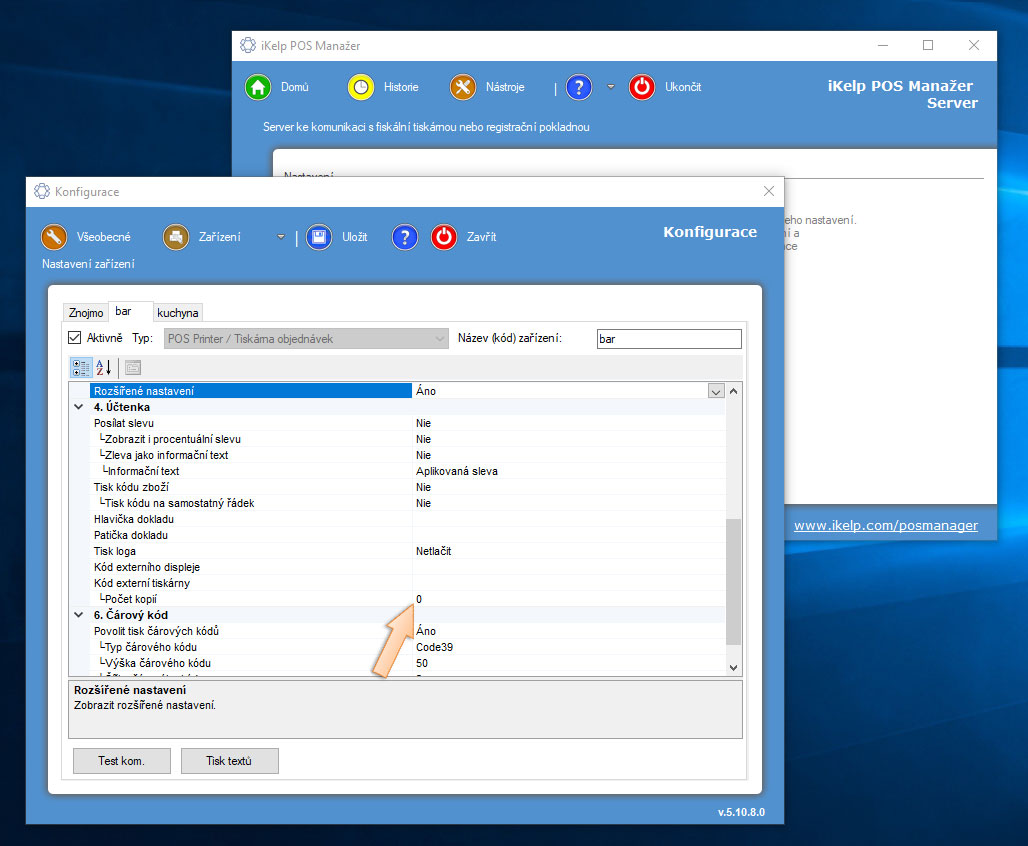Collapse the 6. Čárový kód section
The width and height of the screenshot is (1028, 846).
pos(79,615)
